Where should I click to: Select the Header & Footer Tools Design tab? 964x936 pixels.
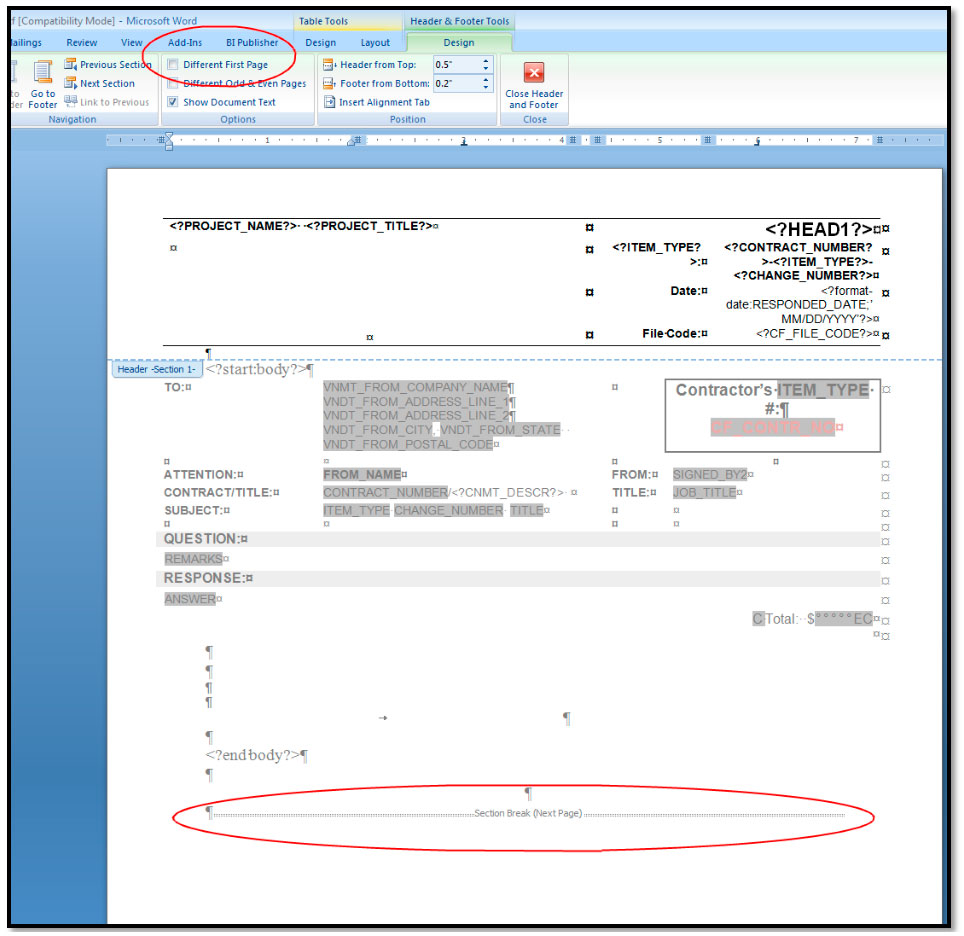pos(459,42)
